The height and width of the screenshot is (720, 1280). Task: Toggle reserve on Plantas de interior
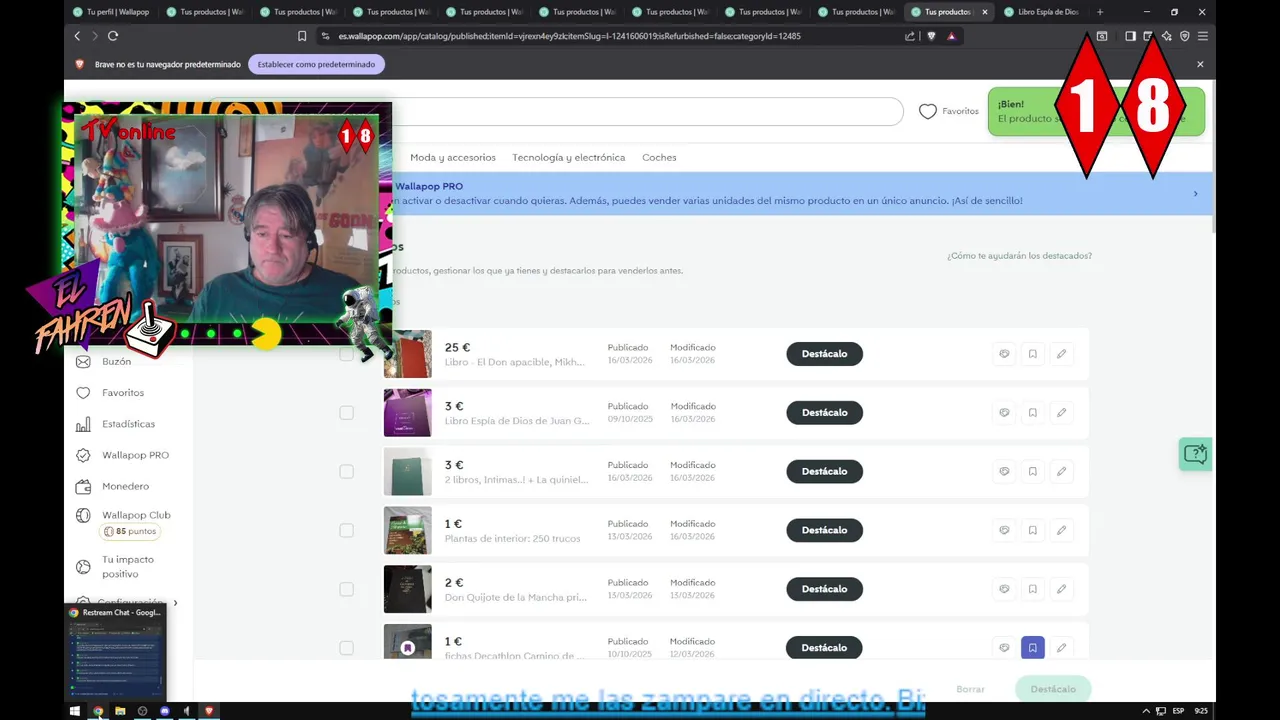[1033, 530]
